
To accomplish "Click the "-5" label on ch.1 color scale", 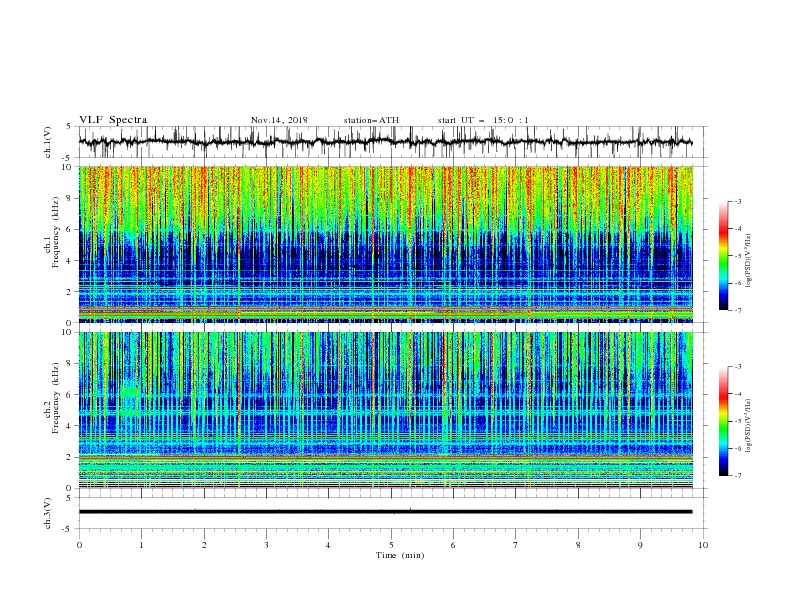I will tap(737, 256).
